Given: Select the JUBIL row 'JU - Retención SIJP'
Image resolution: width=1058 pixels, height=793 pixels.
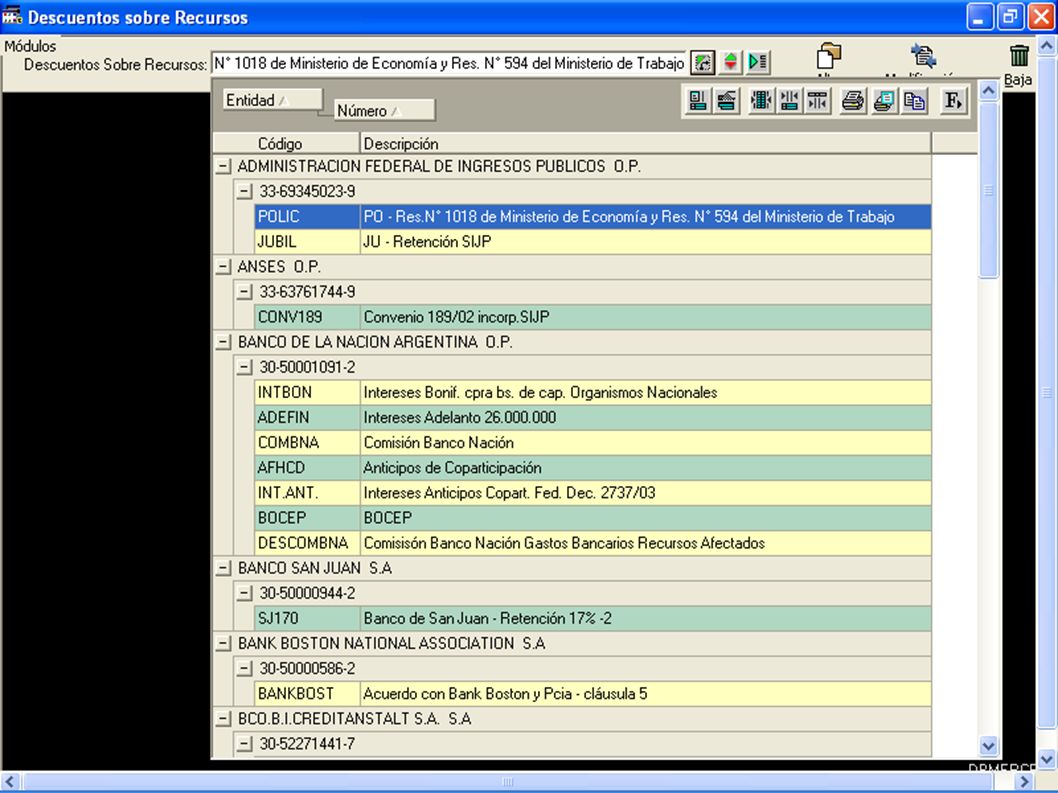Looking at the screenshot, I should click(x=593, y=242).
